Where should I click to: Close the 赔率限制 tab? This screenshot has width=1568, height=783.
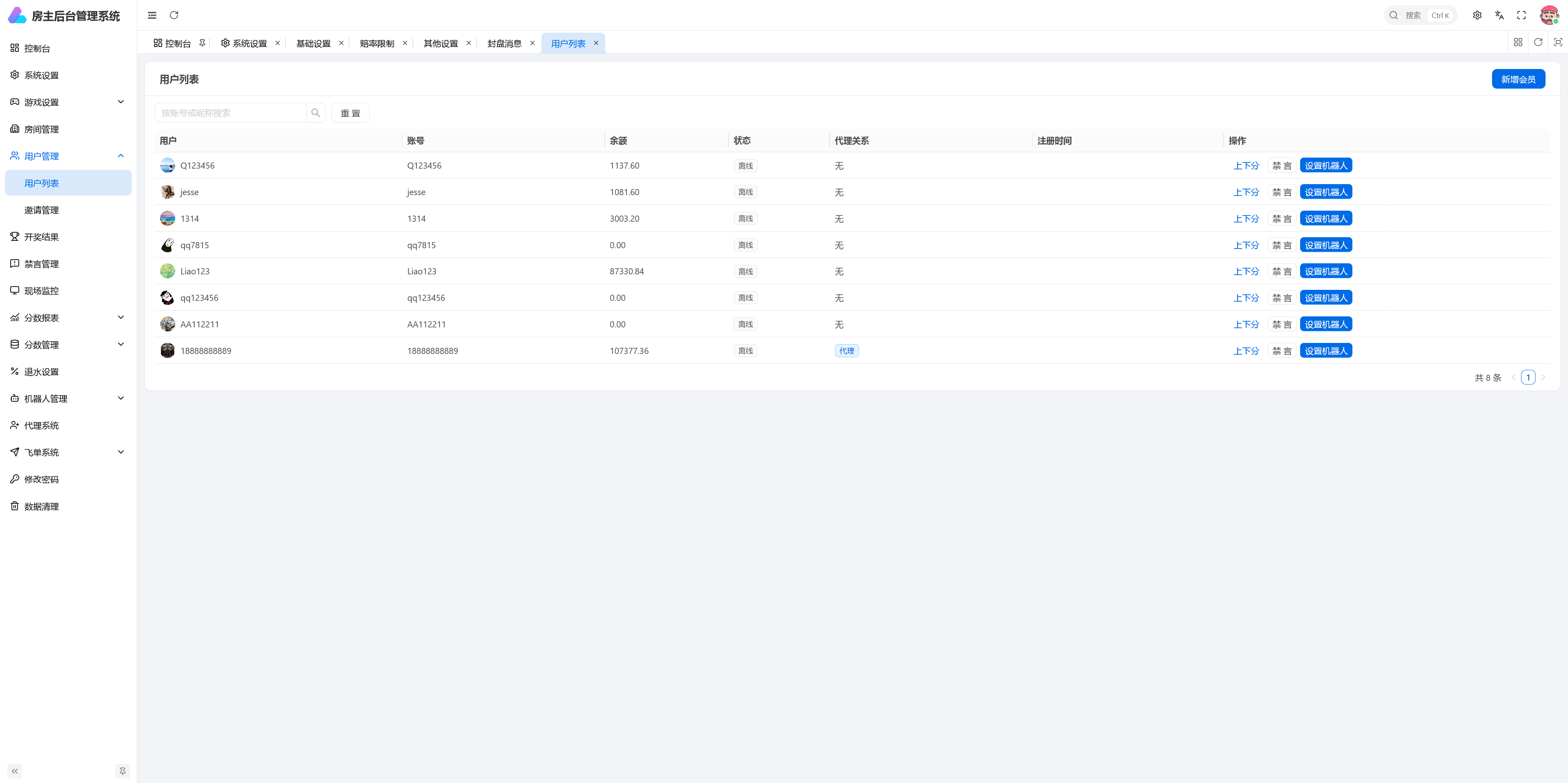(x=405, y=42)
